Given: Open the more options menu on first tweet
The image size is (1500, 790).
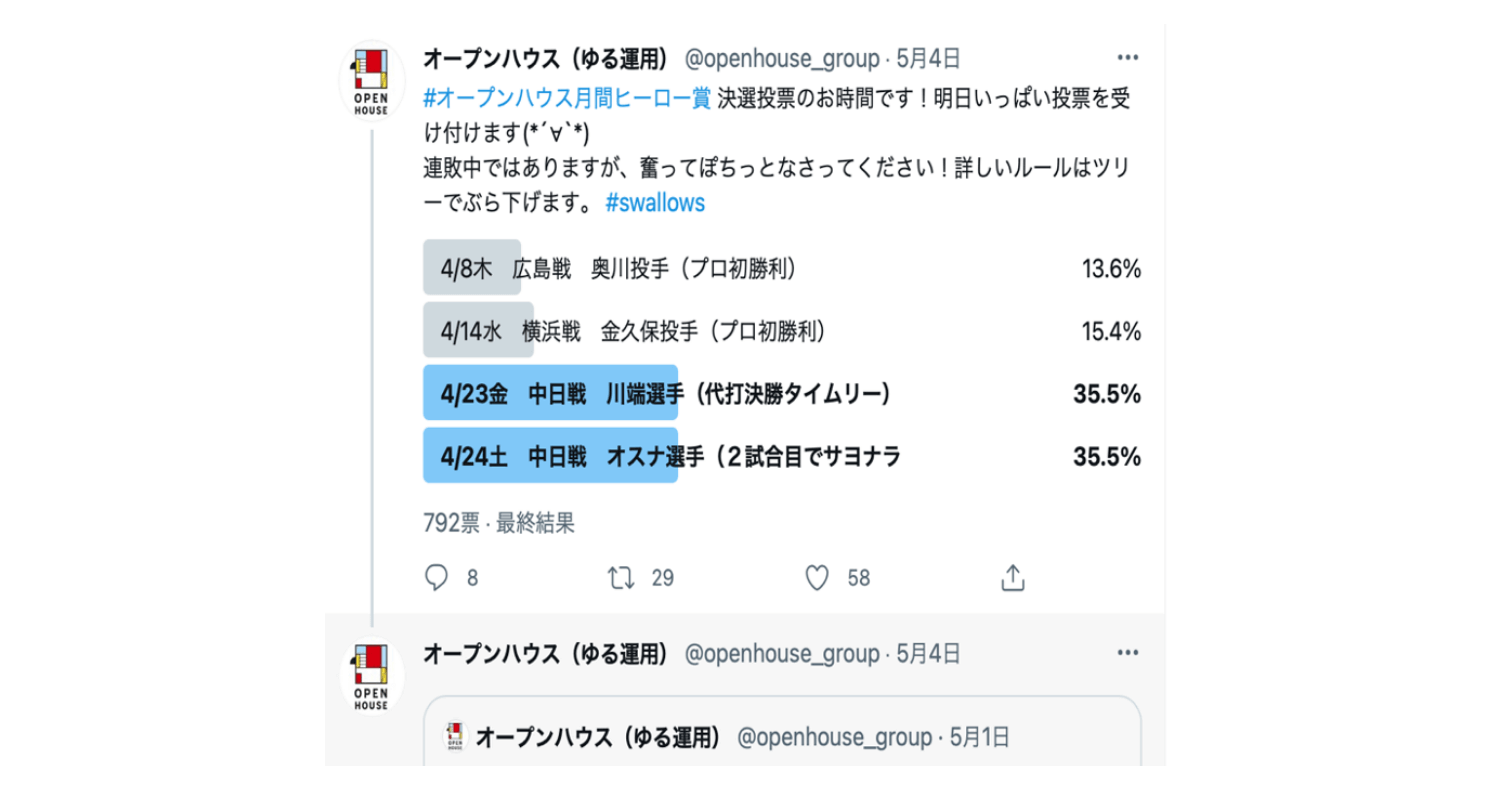Looking at the screenshot, I should (x=1128, y=58).
